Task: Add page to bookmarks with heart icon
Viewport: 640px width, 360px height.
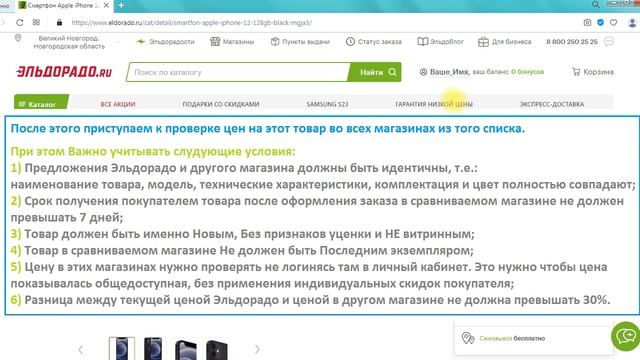Action: [613, 22]
